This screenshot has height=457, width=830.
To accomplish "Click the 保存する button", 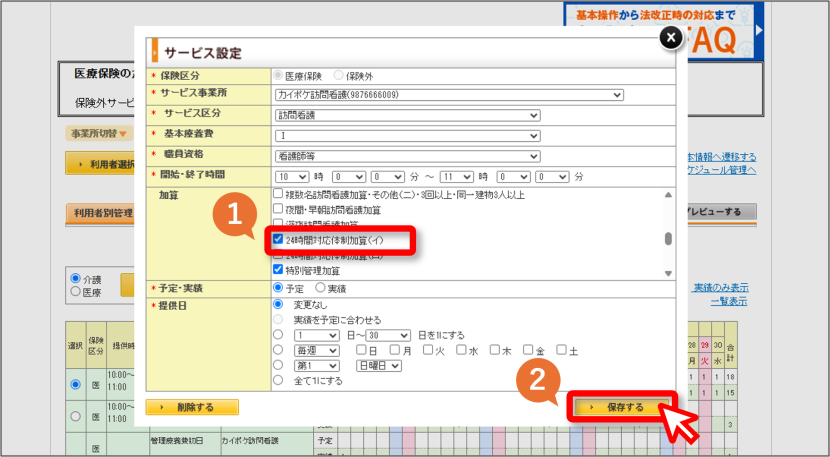I will point(621,407).
